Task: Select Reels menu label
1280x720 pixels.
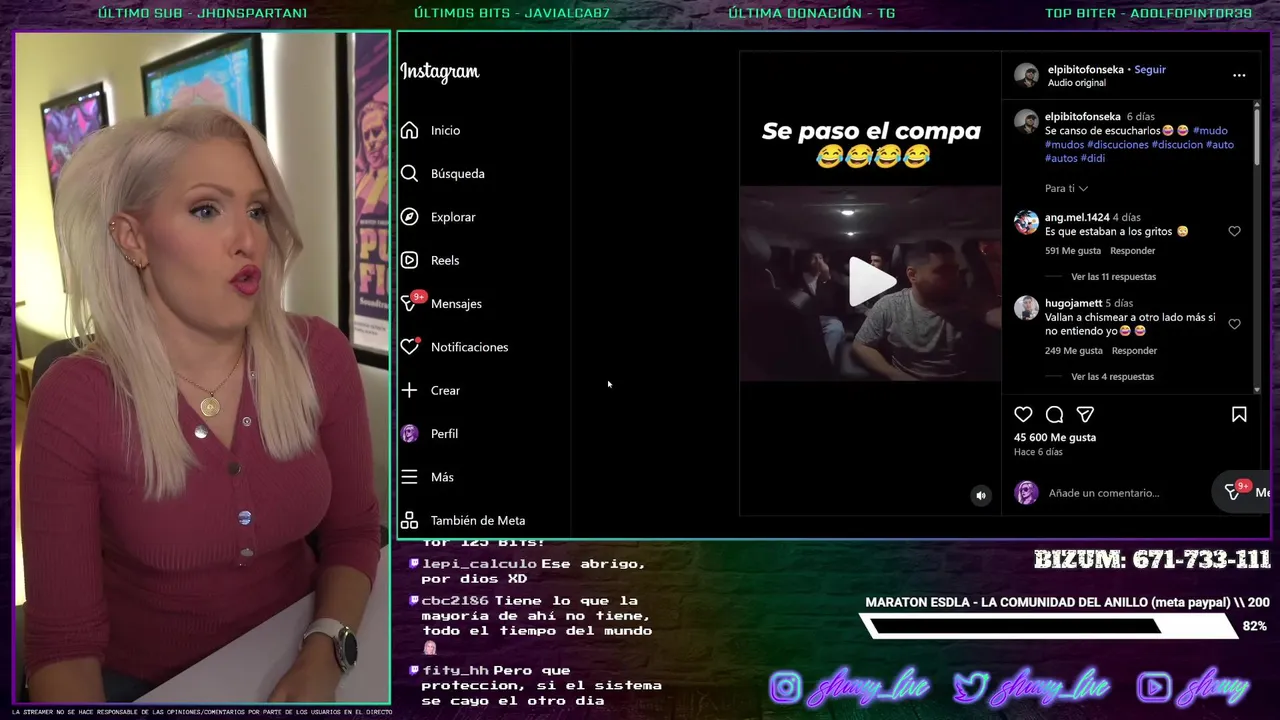Action: (x=445, y=260)
